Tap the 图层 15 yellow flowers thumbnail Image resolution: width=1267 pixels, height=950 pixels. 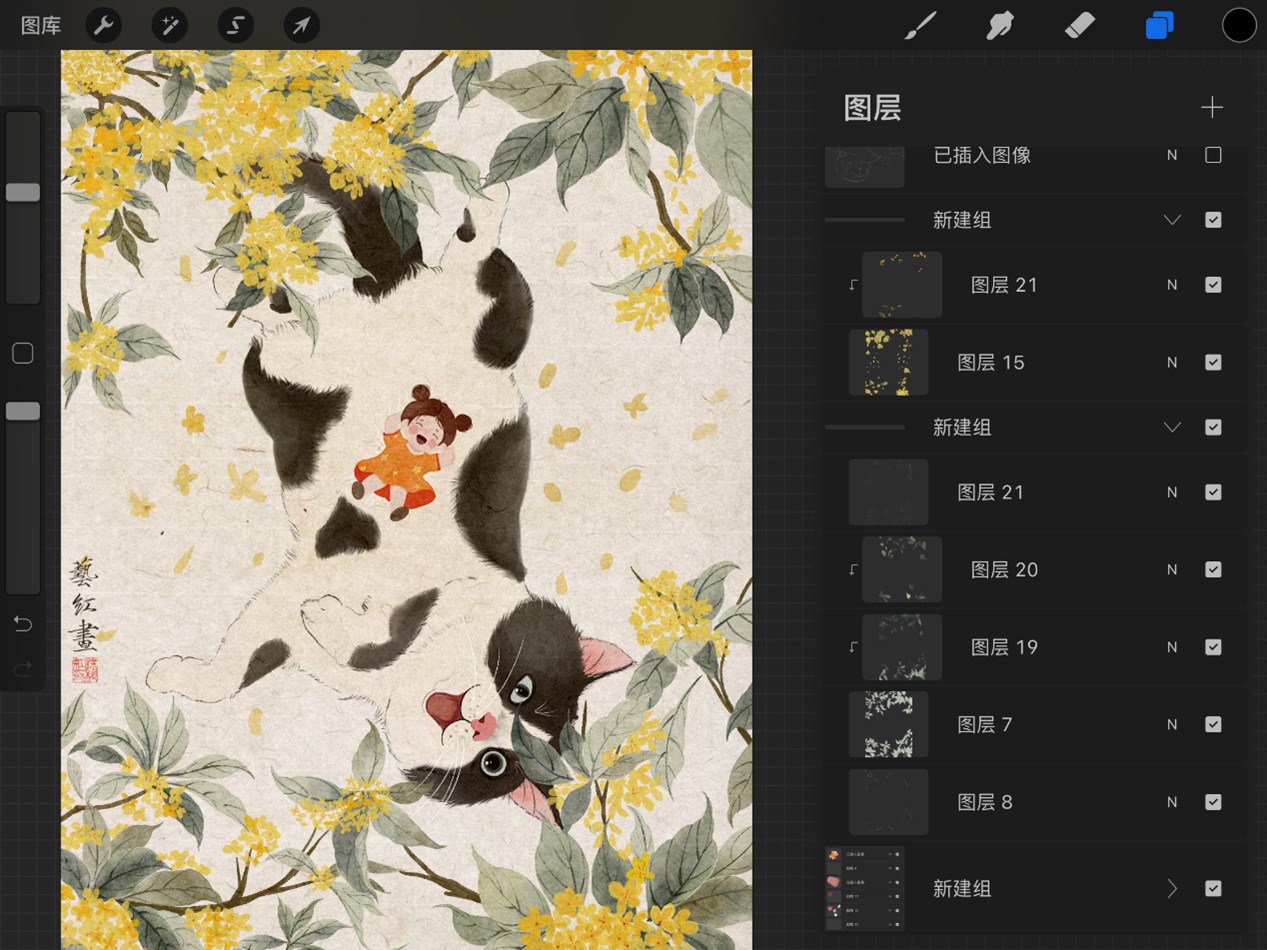pyautogui.click(x=888, y=362)
